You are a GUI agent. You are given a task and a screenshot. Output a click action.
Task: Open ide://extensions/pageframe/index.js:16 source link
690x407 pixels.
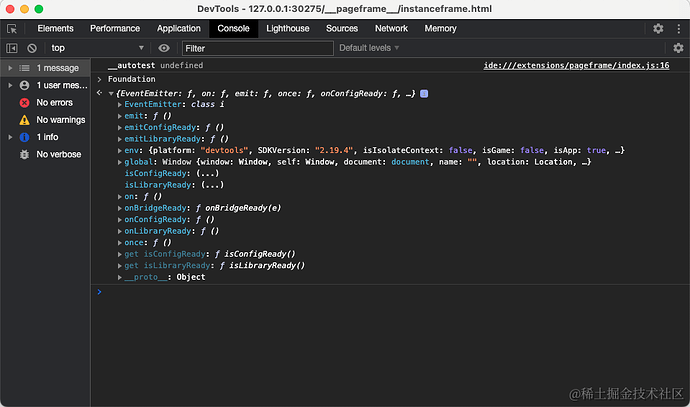(576, 66)
